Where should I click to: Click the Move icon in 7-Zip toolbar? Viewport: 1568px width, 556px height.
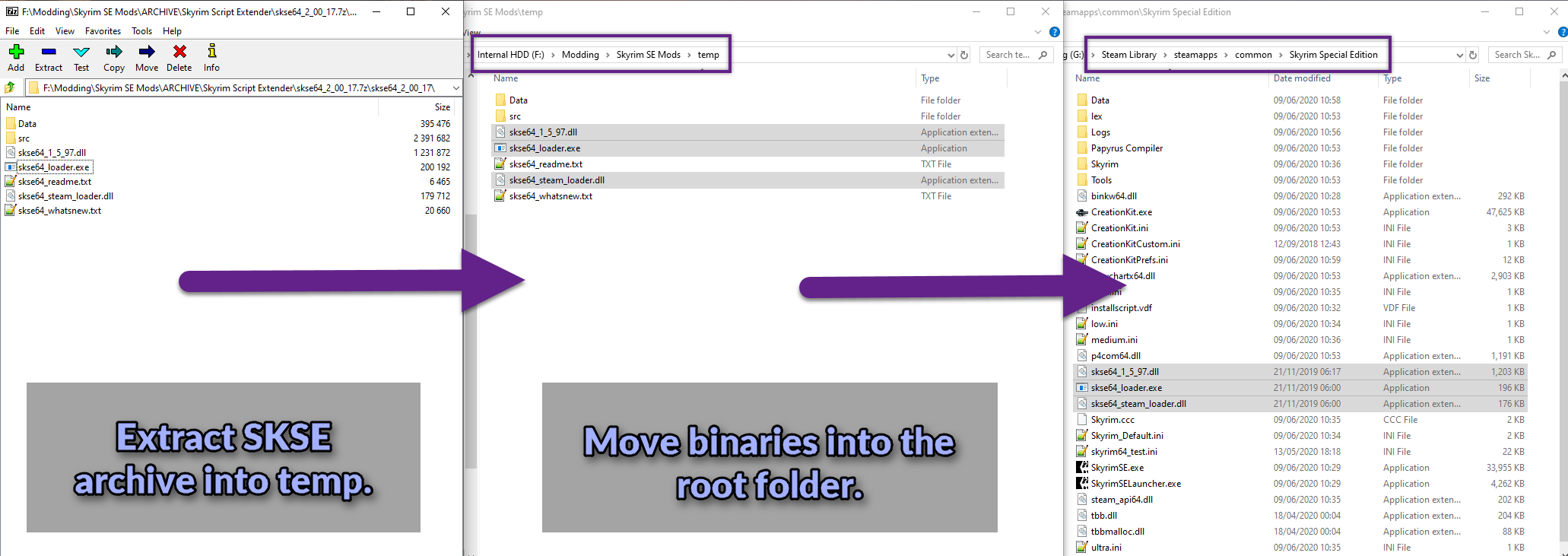[x=147, y=52]
